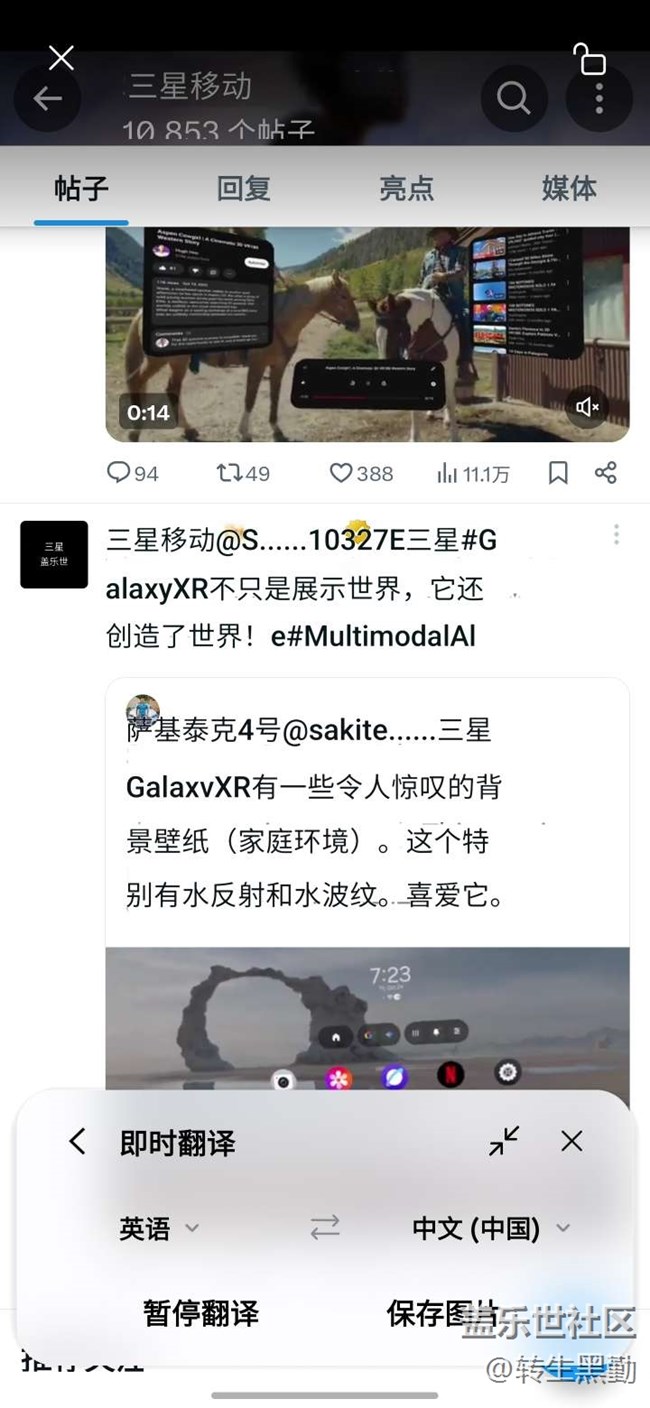Share the horse video post

click(605, 473)
